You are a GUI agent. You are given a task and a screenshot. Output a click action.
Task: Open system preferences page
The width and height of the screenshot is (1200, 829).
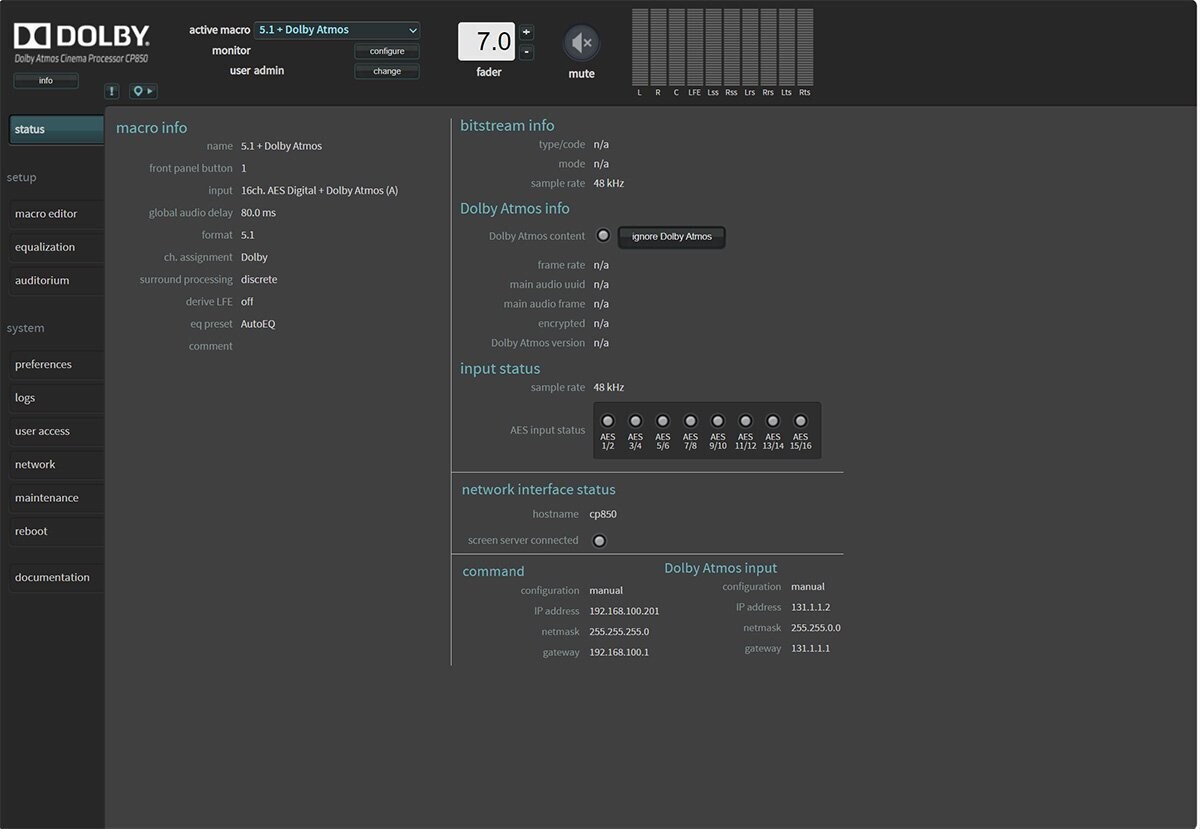point(56,365)
